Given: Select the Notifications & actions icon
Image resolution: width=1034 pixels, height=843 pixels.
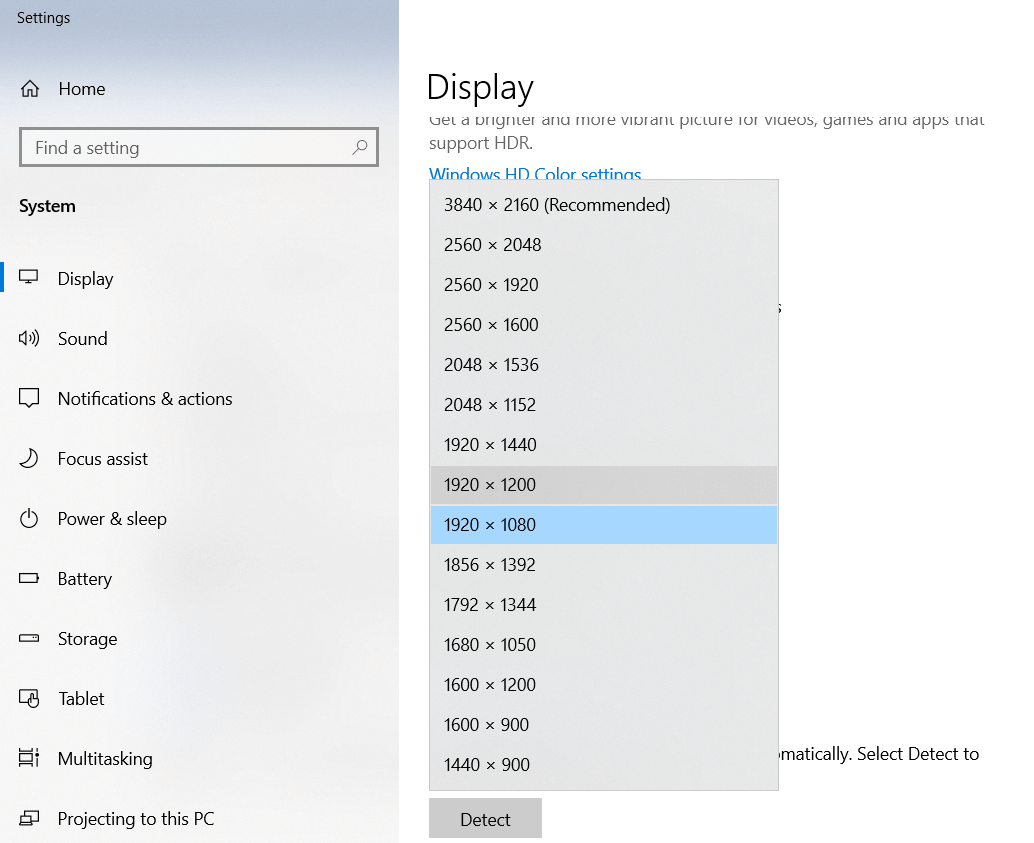Looking at the screenshot, I should coord(29,399).
